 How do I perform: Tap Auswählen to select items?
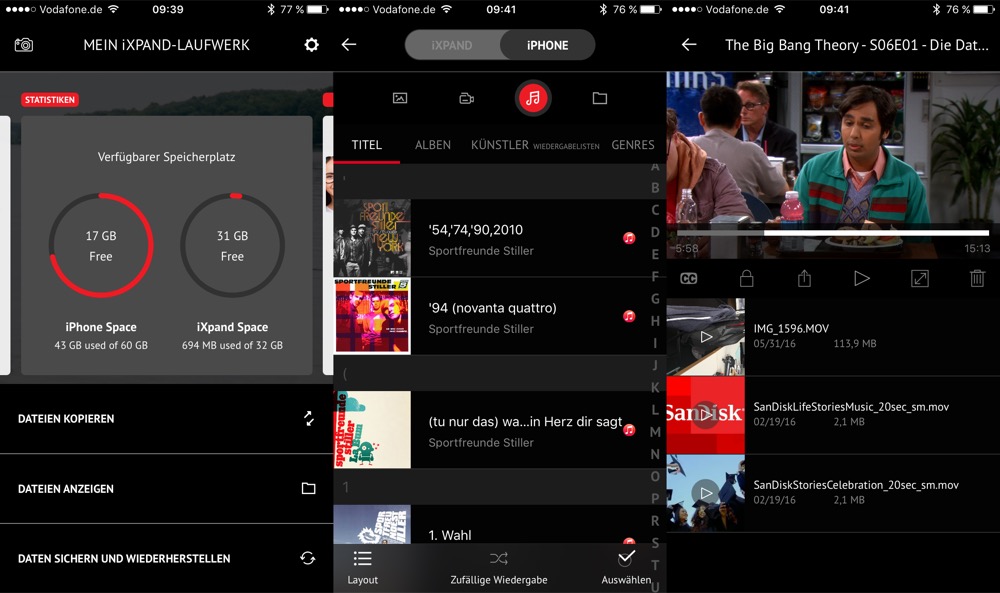(x=626, y=567)
